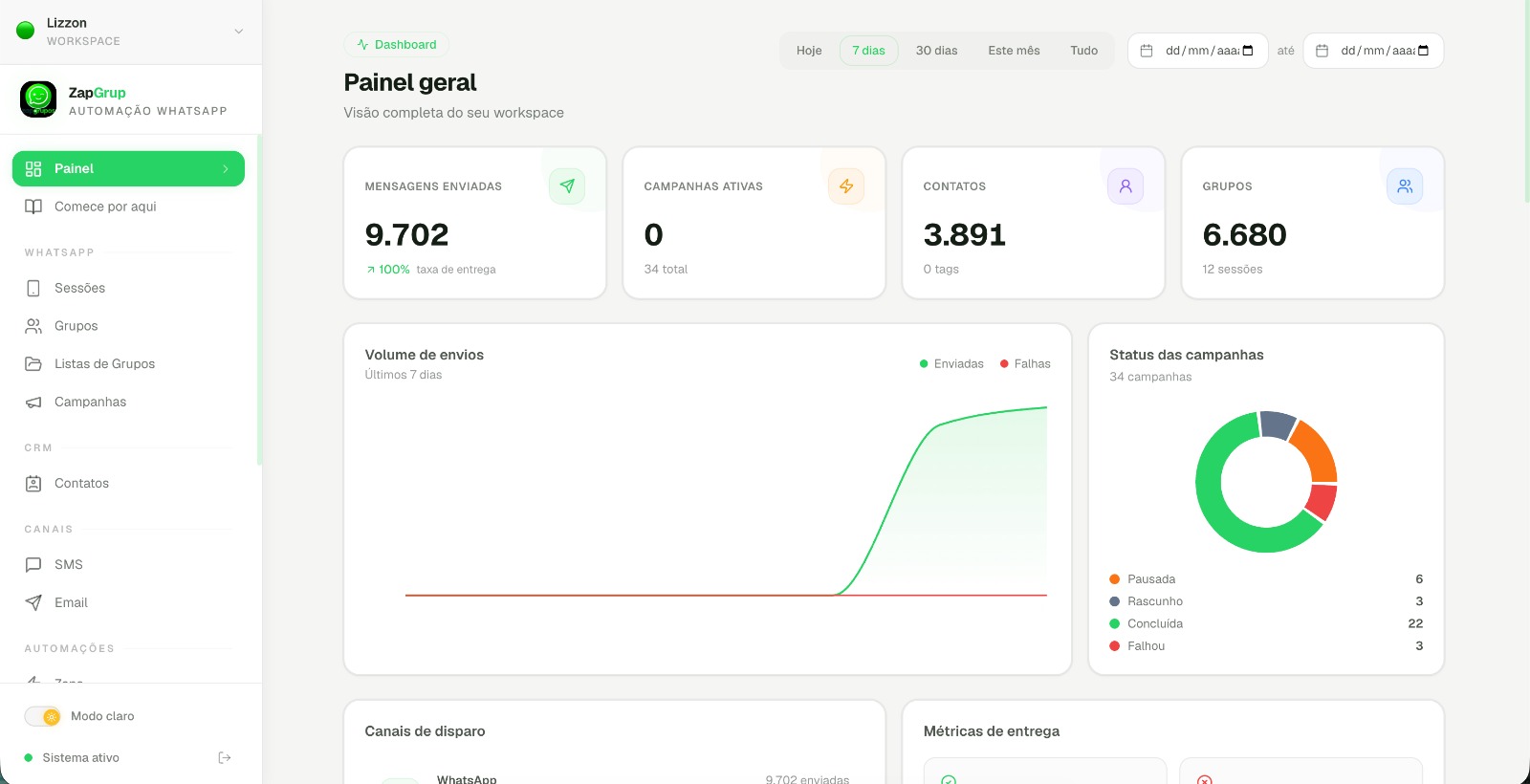Open the start date picker indicator

tap(1248, 51)
